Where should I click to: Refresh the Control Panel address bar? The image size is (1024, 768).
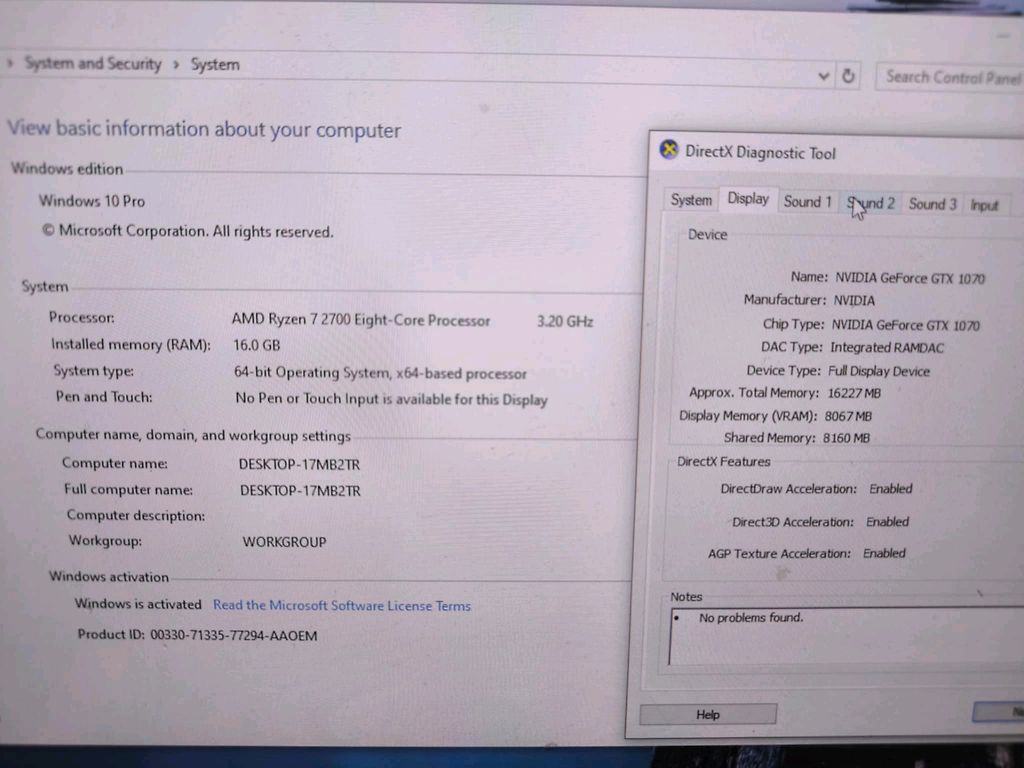848,76
